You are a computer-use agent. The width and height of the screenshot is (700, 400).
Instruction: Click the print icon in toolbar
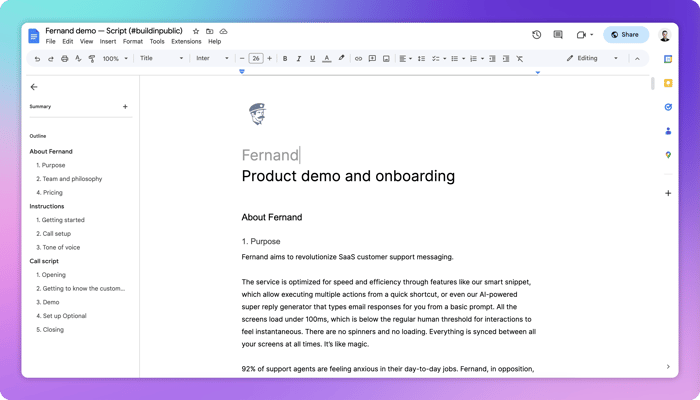65,58
